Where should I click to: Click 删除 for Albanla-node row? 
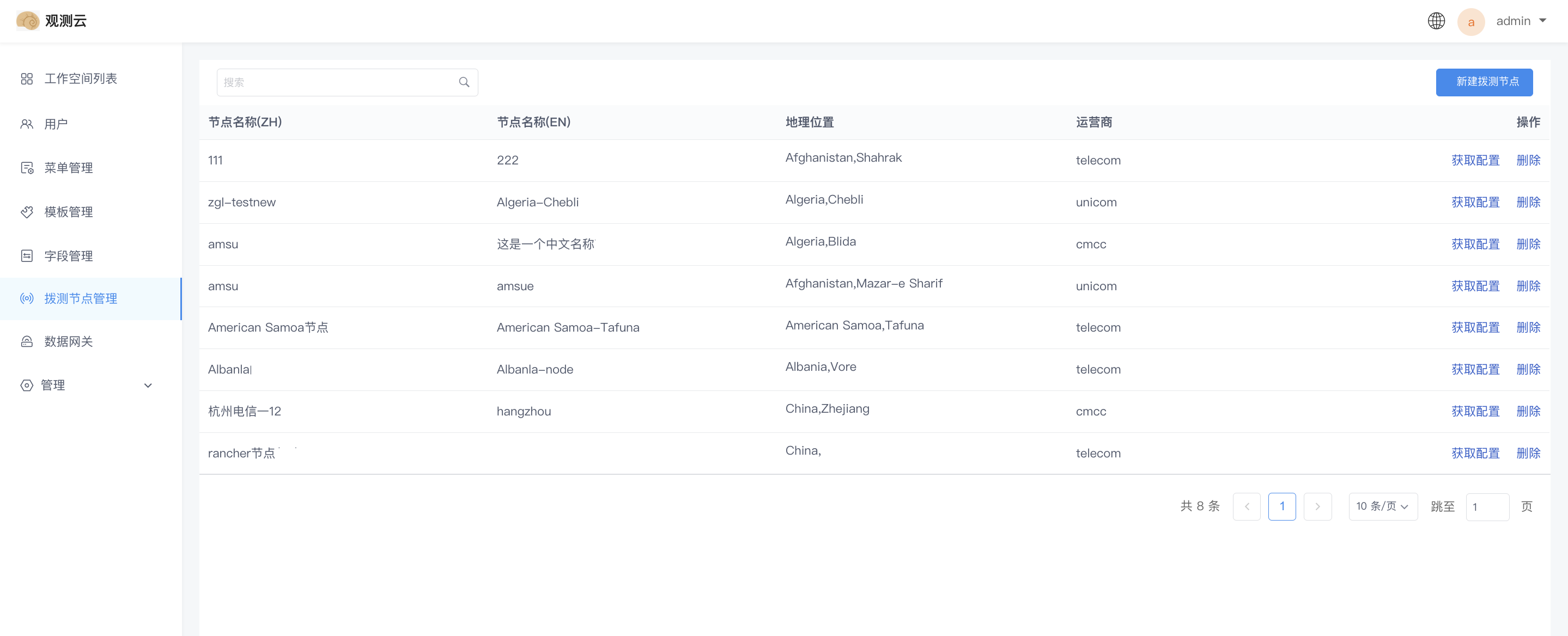1528,369
